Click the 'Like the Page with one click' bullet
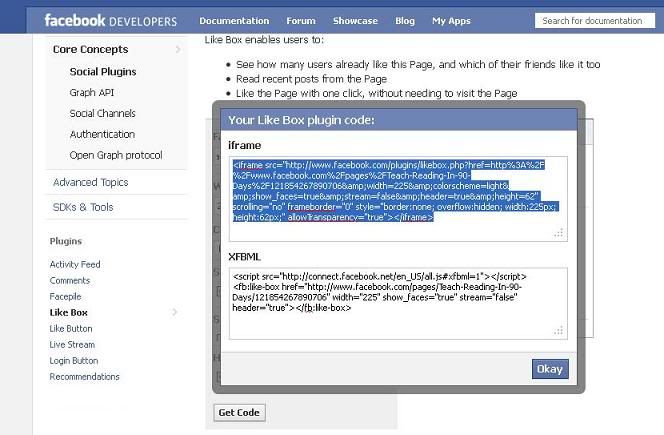This screenshot has height=435, width=664. pyautogui.click(x=376, y=93)
